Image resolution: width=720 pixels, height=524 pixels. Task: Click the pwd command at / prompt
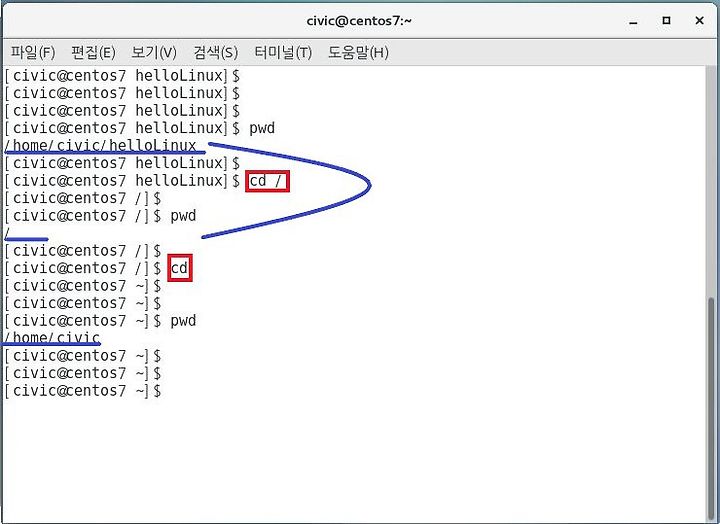coord(183,216)
